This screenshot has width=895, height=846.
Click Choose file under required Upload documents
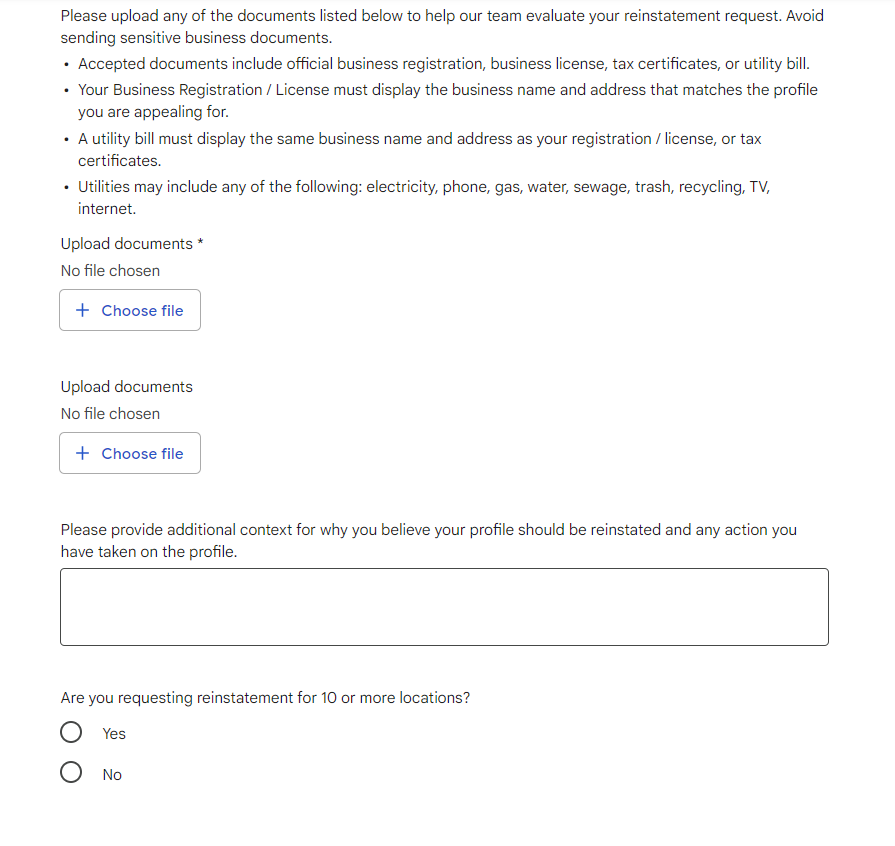130,310
